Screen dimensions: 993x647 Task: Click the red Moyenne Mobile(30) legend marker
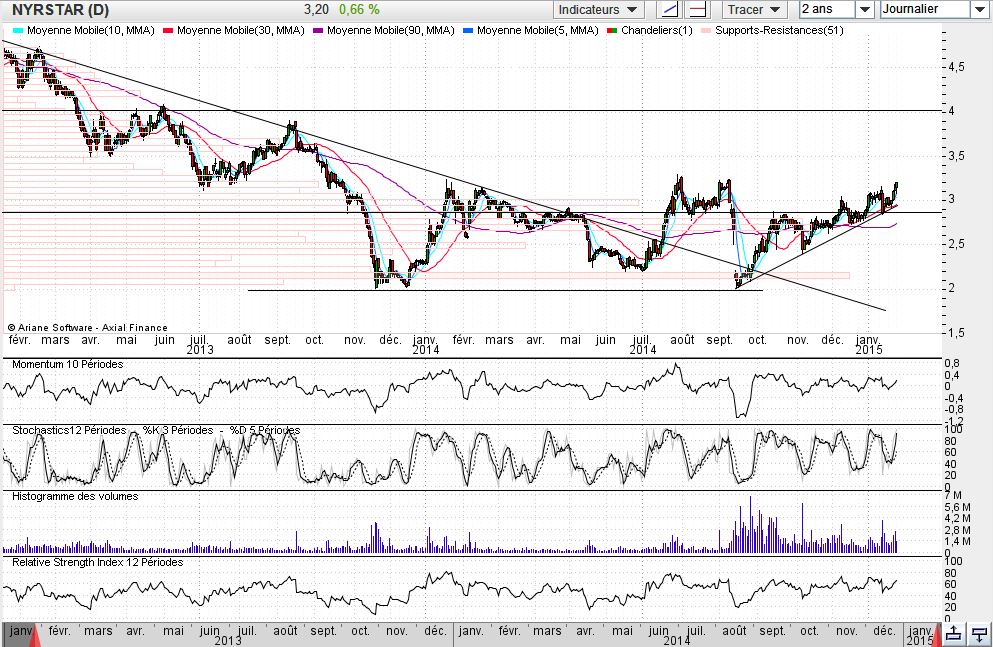(x=166, y=31)
